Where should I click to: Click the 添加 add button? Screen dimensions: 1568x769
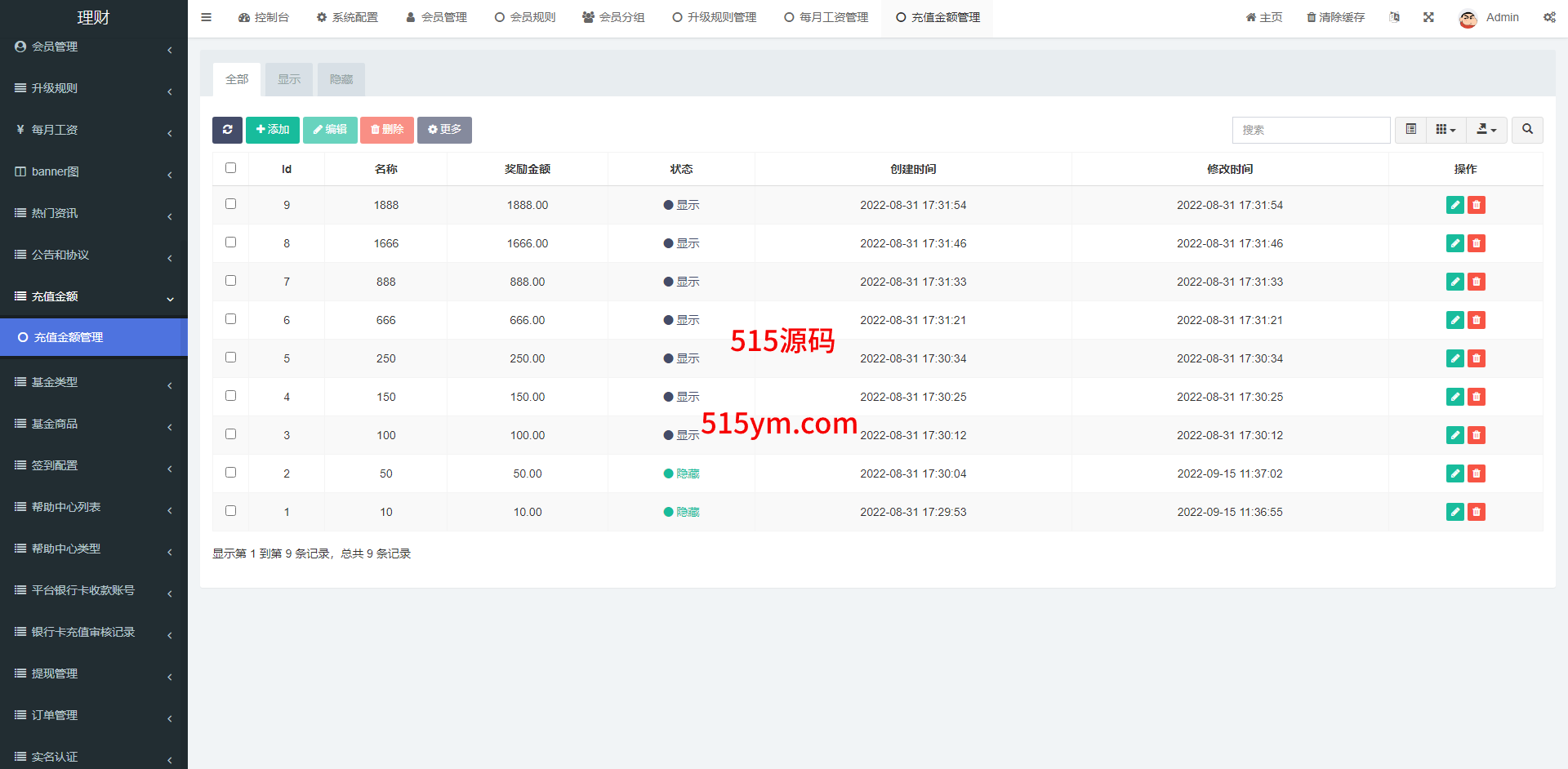coord(272,130)
